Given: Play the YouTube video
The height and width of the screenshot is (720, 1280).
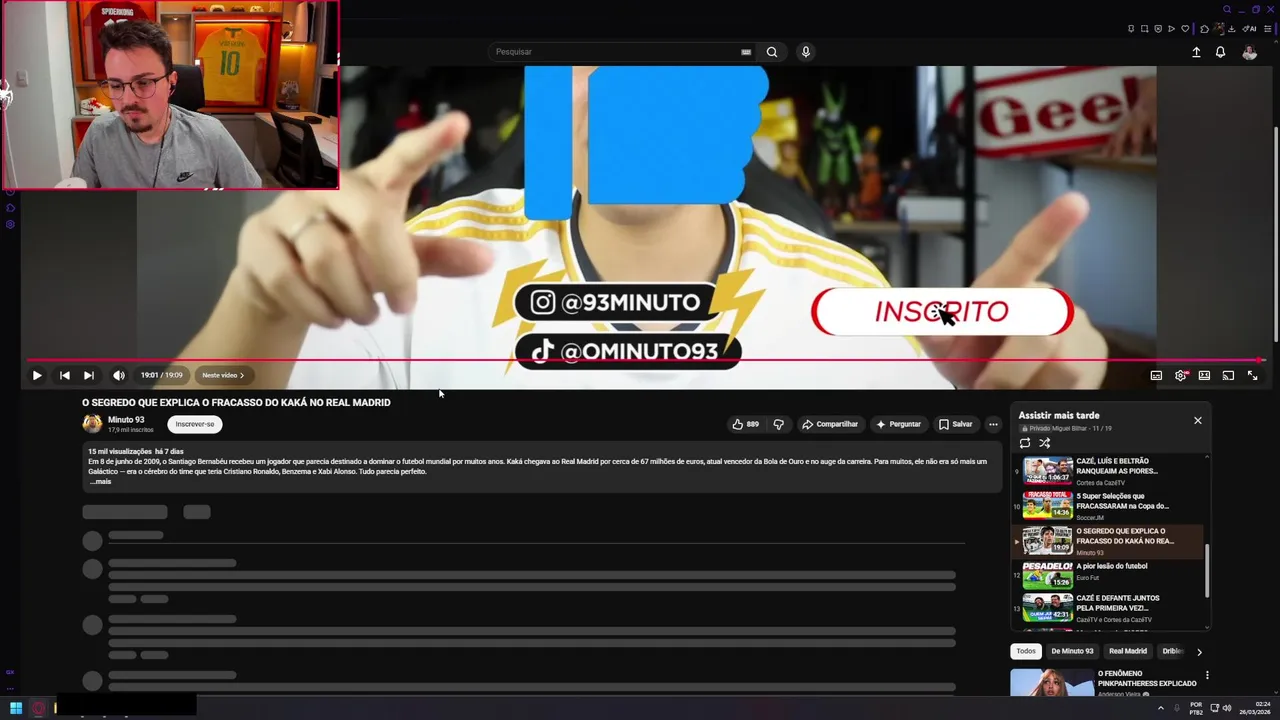Looking at the screenshot, I should coord(37,375).
